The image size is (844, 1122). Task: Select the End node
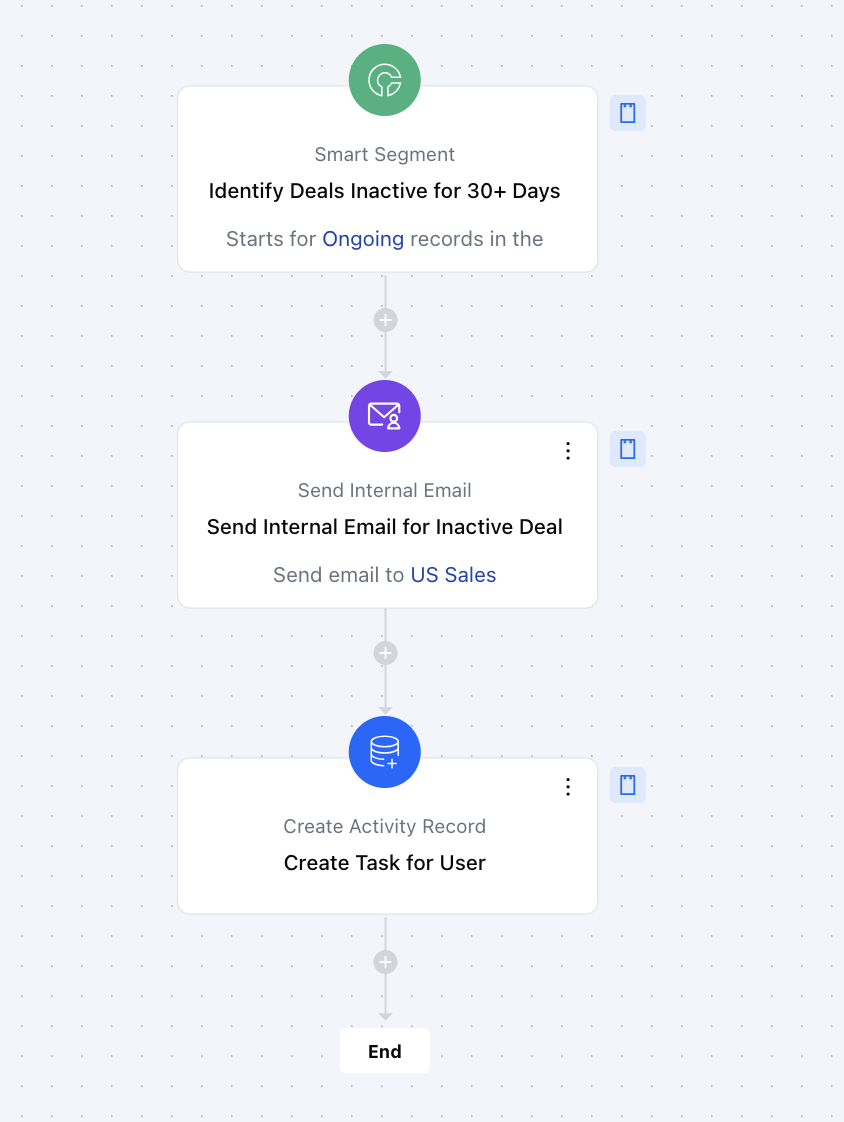click(384, 1051)
